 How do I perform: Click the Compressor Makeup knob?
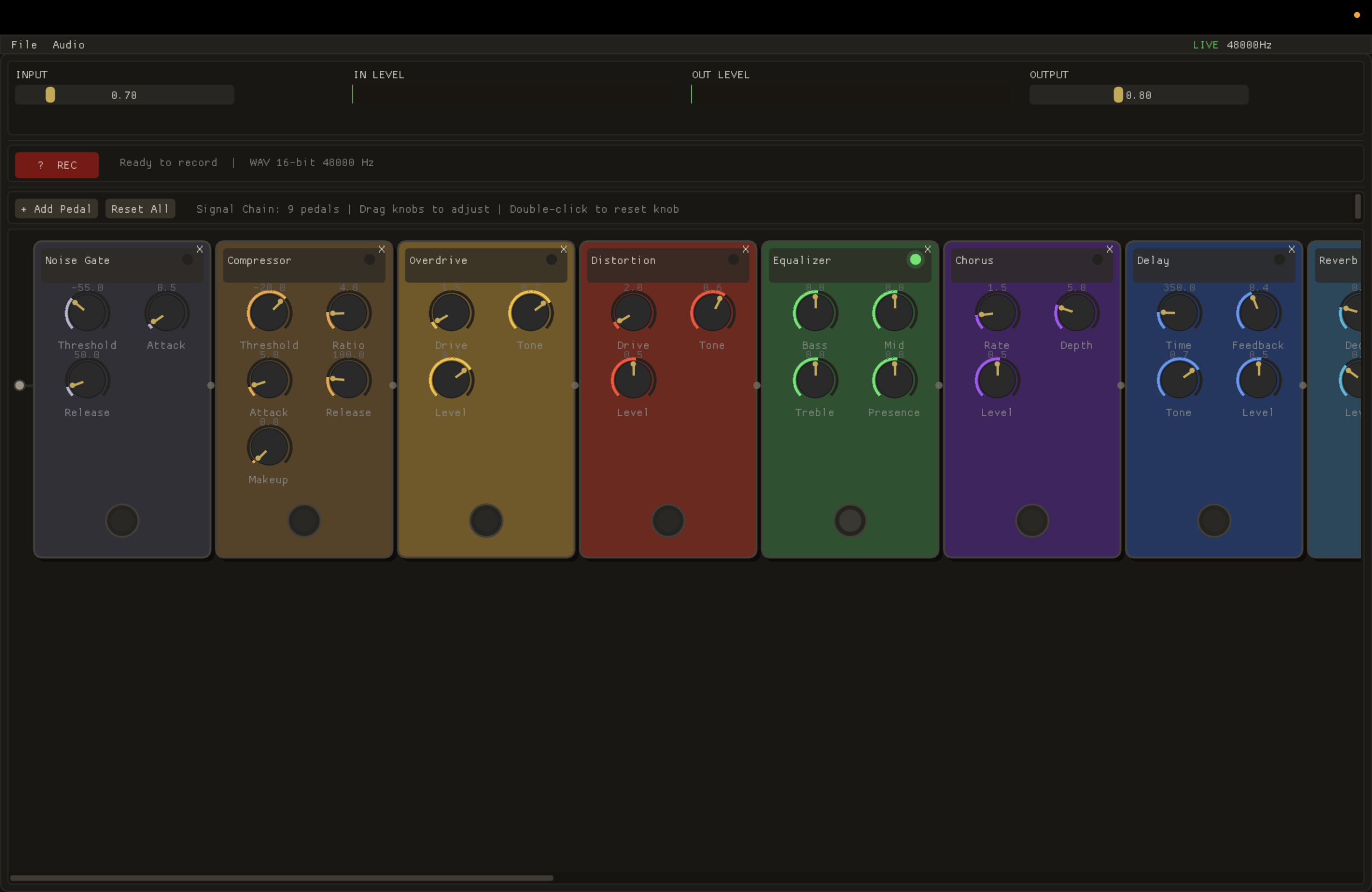point(269,447)
